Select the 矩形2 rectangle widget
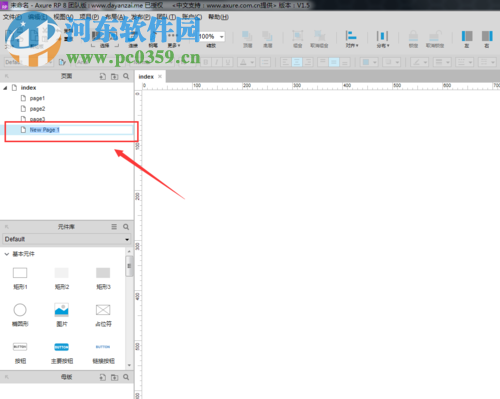The height and width of the screenshot is (399, 500). point(62,278)
